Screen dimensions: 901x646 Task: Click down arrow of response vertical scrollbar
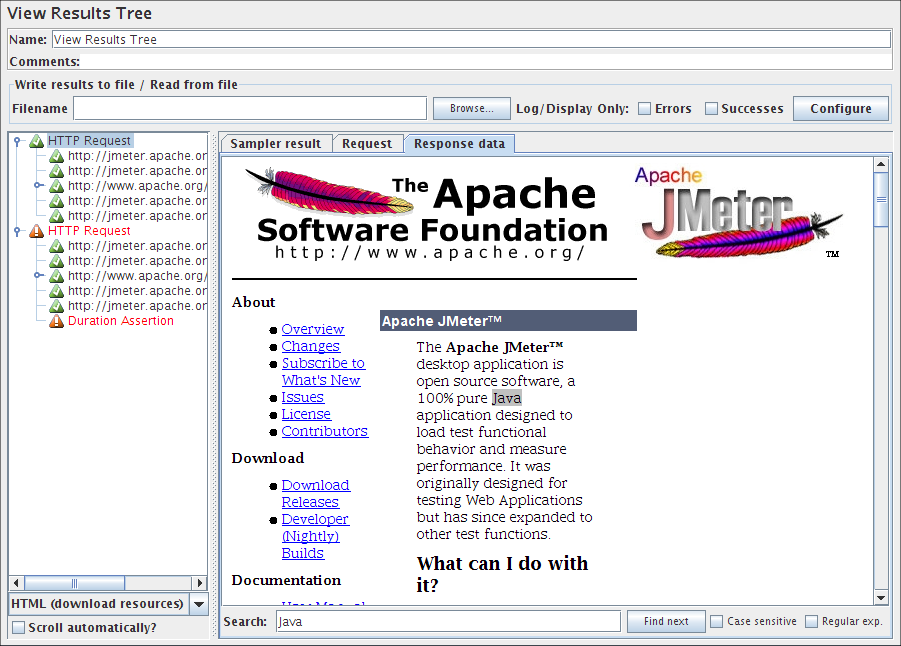pos(881,597)
